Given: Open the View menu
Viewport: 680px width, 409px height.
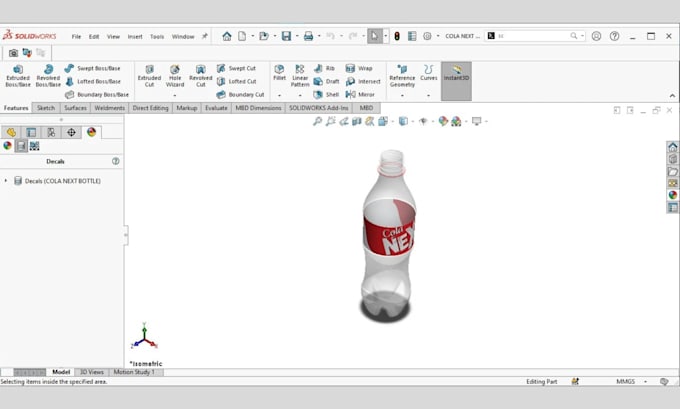Looking at the screenshot, I should 113,36.
